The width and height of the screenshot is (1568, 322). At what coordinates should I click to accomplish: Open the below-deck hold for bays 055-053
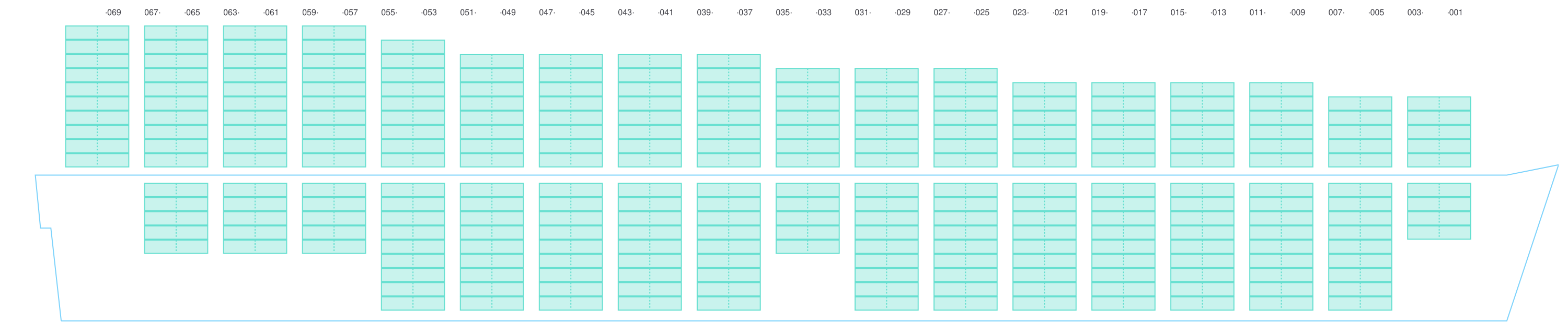coord(413,246)
